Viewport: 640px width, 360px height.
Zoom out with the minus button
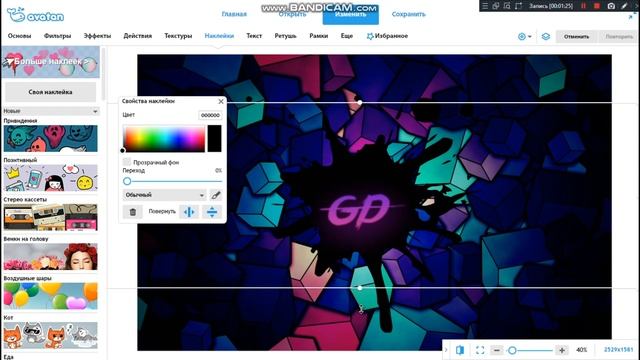(497, 350)
